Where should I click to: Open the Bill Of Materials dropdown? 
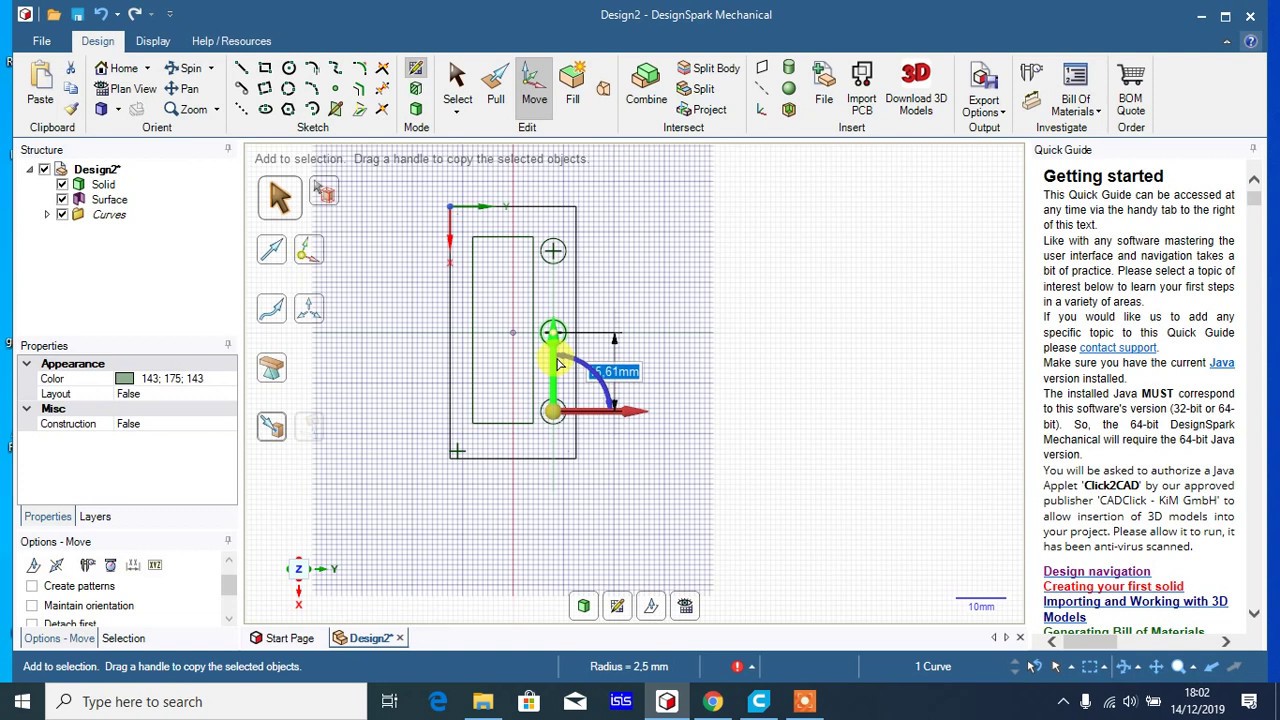[x=1075, y=106]
